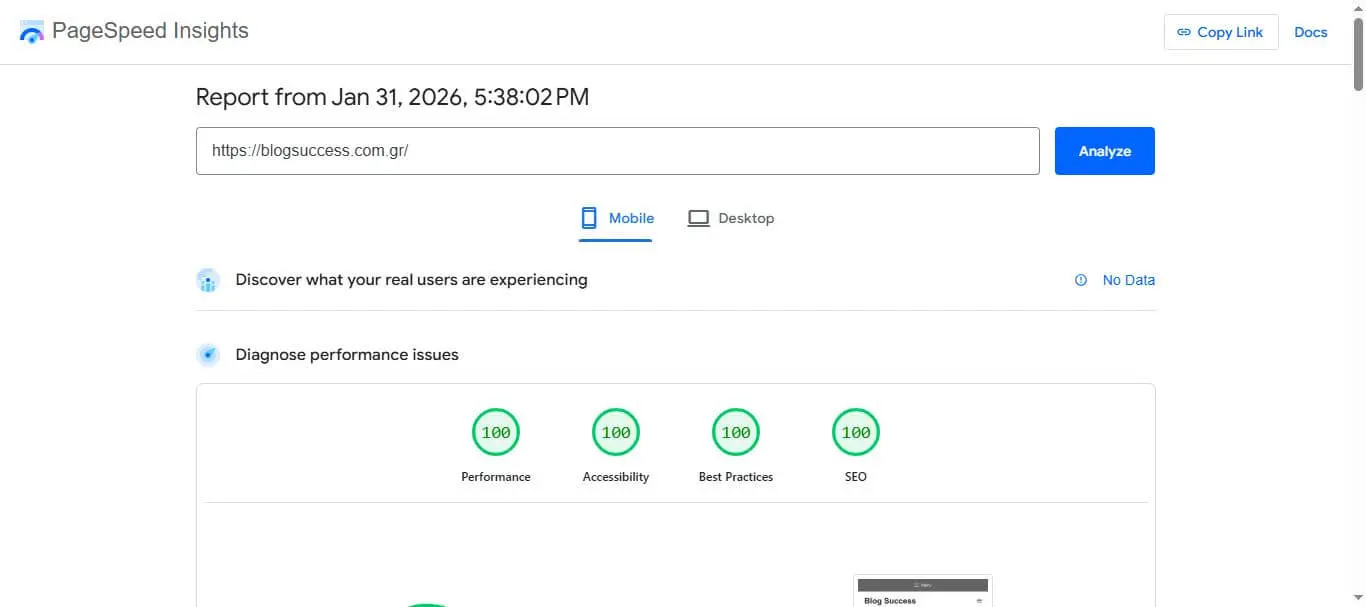Click the Best Practices score gauge
This screenshot has height=607, width=1366.
point(736,431)
